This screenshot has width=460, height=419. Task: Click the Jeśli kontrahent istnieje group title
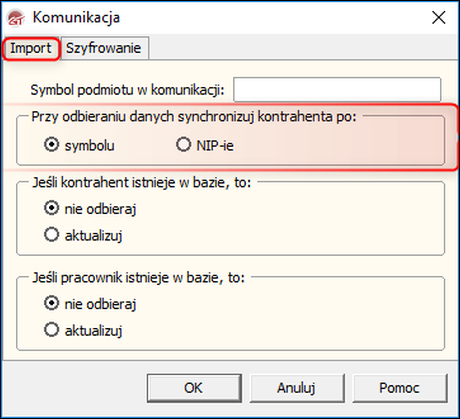[x=142, y=183]
